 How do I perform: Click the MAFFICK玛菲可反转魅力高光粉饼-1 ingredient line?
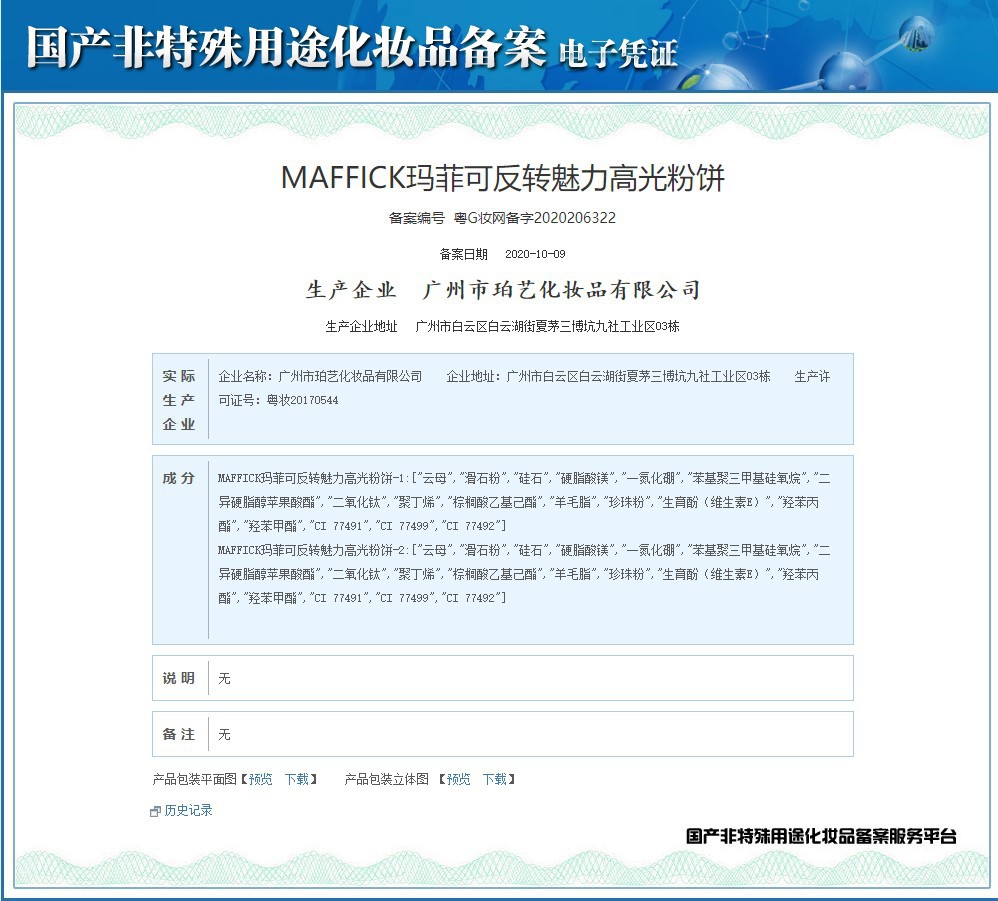(524, 502)
